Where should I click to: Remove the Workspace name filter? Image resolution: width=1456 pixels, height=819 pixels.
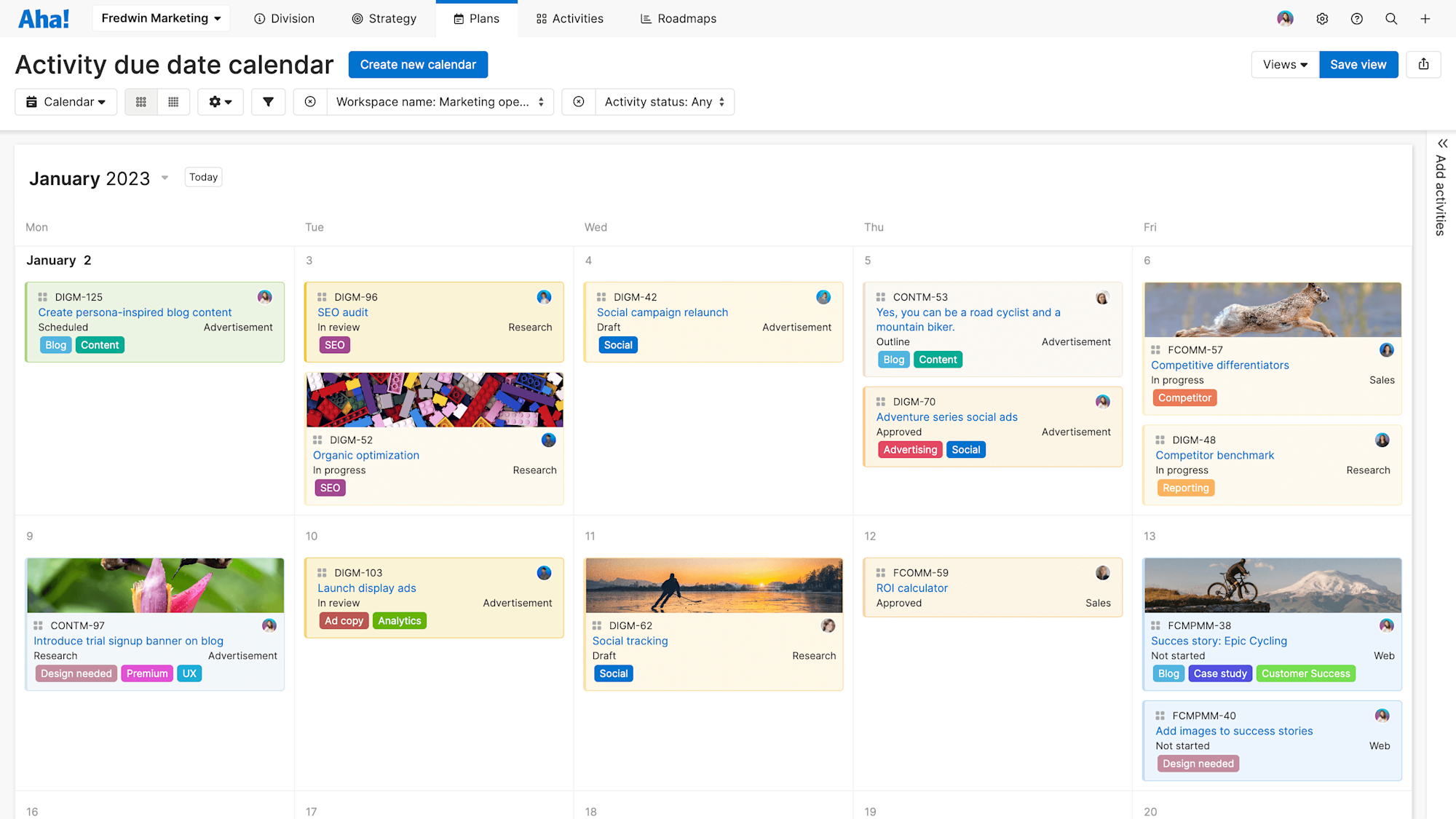(310, 102)
